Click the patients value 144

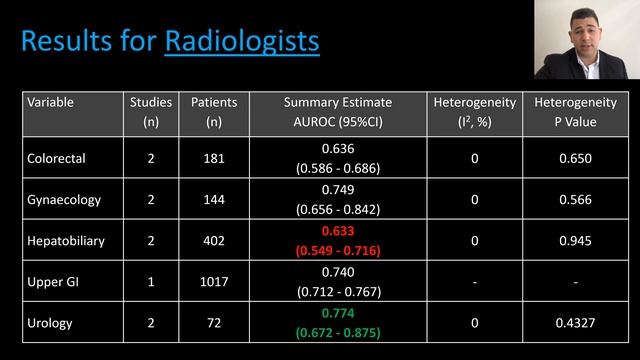214,200
